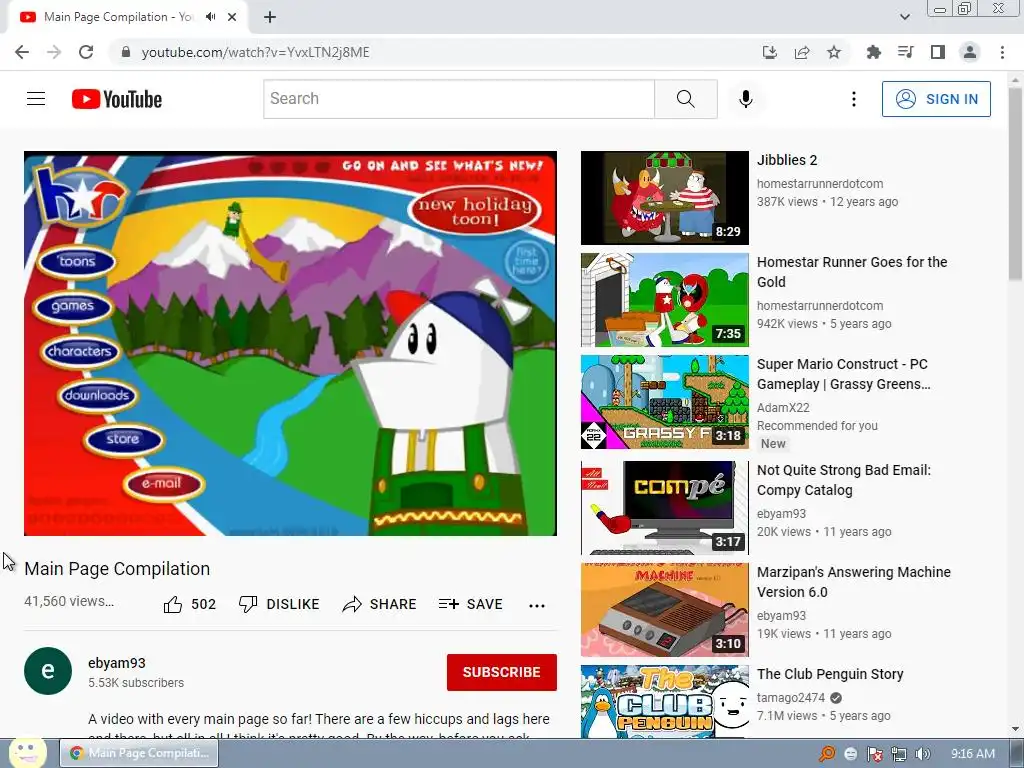Click the address bar URL

(x=255, y=52)
